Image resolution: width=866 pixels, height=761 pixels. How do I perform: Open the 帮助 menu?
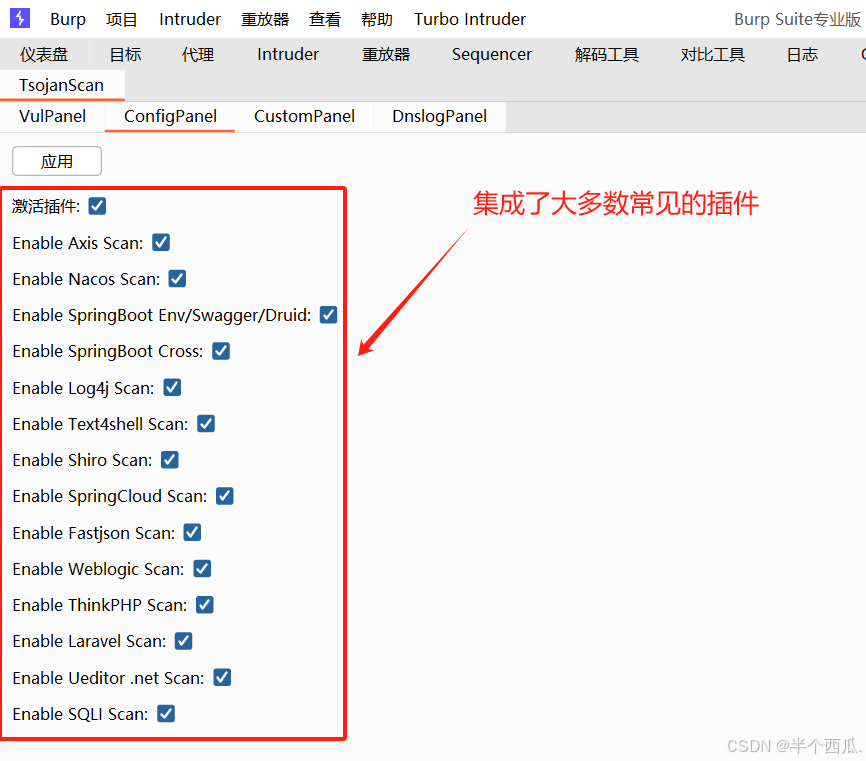[x=377, y=19]
